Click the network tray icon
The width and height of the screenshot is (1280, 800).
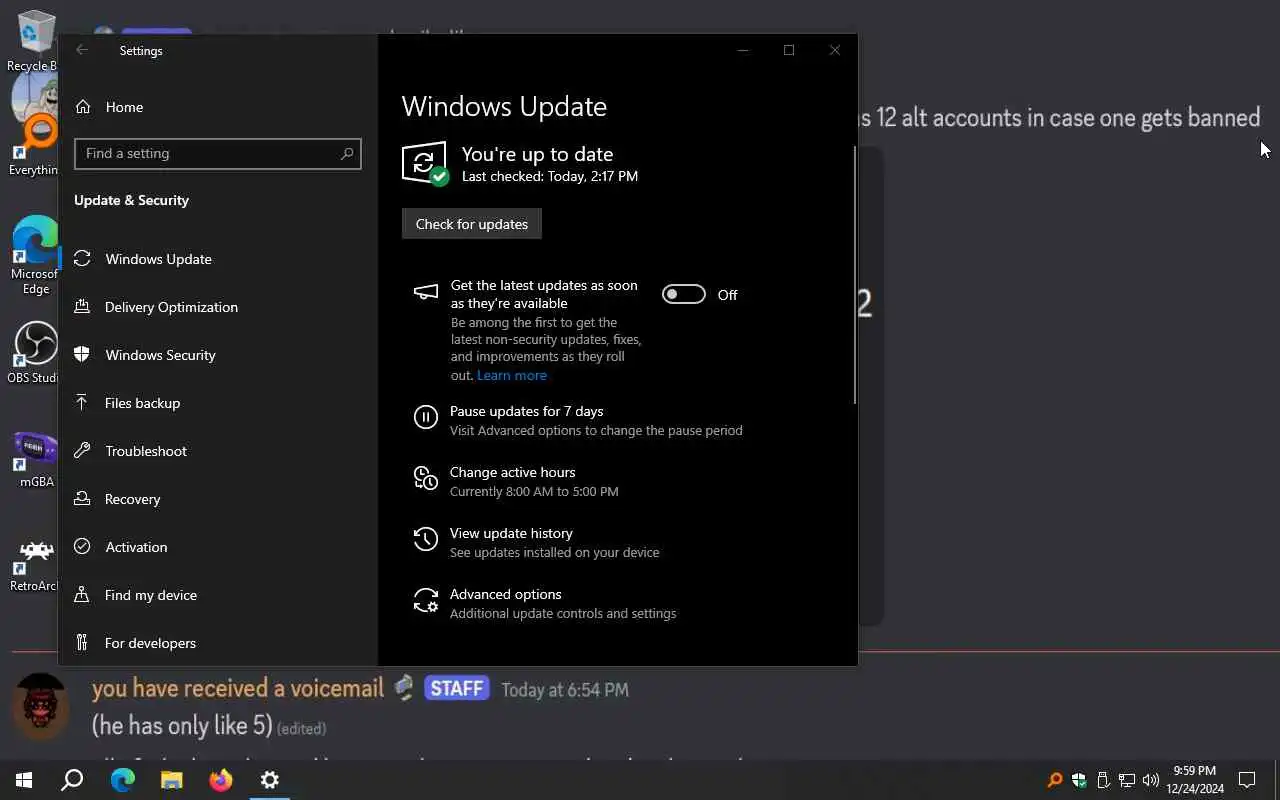point(1127,780)
